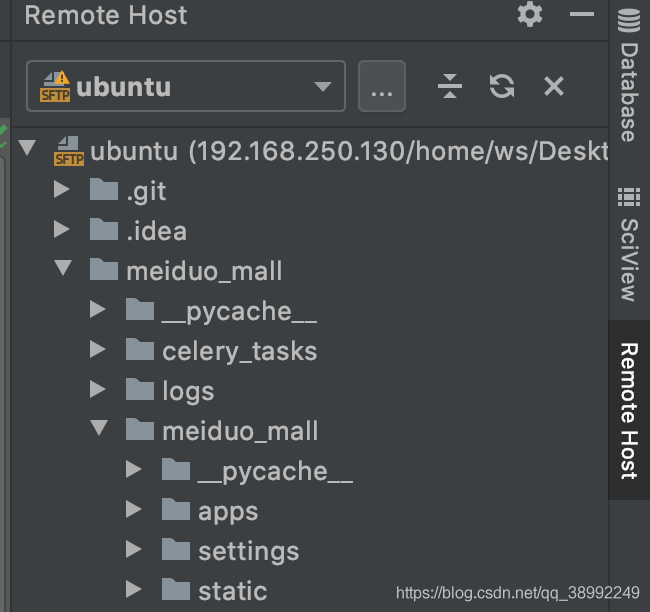Select the settings folder
650x612 pixels.
click(249, 551)
